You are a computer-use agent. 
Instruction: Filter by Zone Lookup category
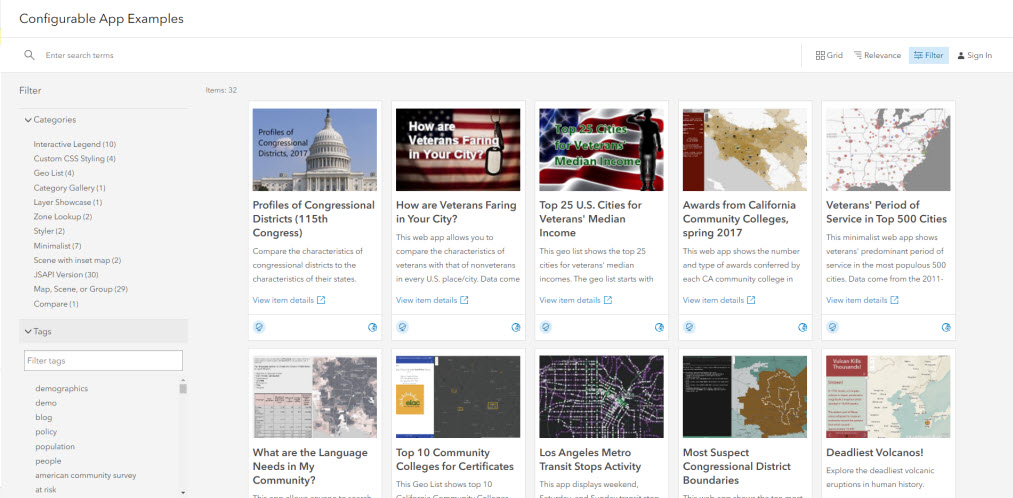pyautogui.click(x=63, y=216)
